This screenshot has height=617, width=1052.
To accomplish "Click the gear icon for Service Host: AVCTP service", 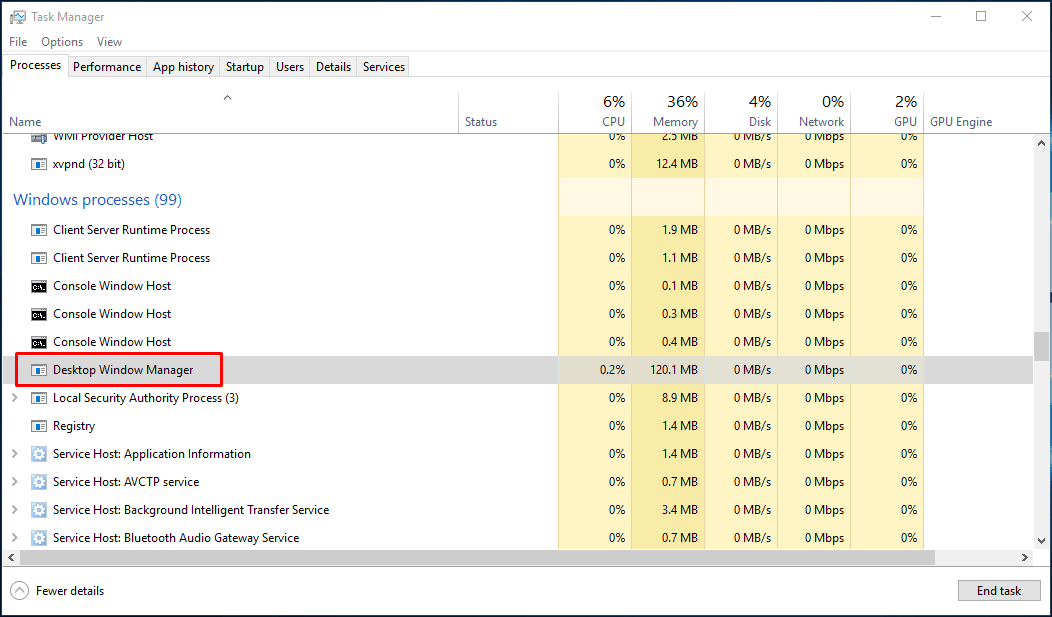I will tap(39, 482).
